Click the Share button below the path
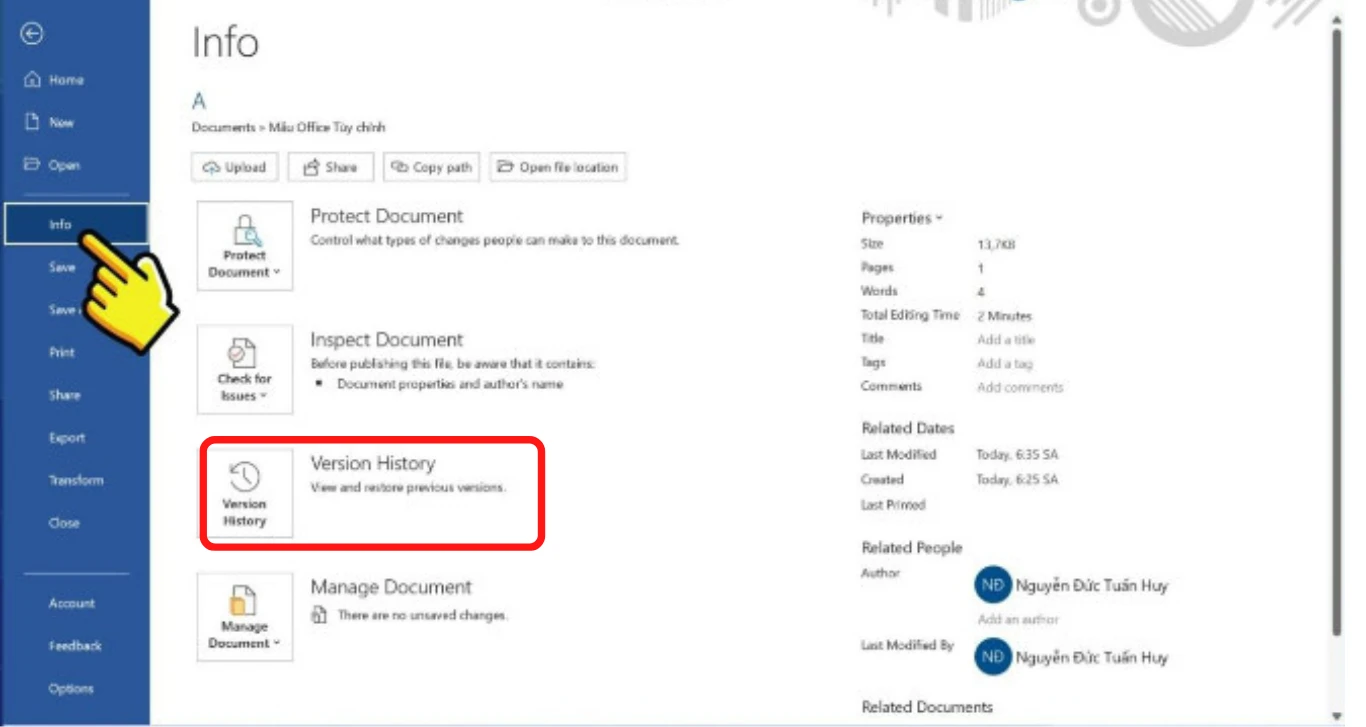The height and width of the screenshot is (727, 1366). [x=330, y=167]
